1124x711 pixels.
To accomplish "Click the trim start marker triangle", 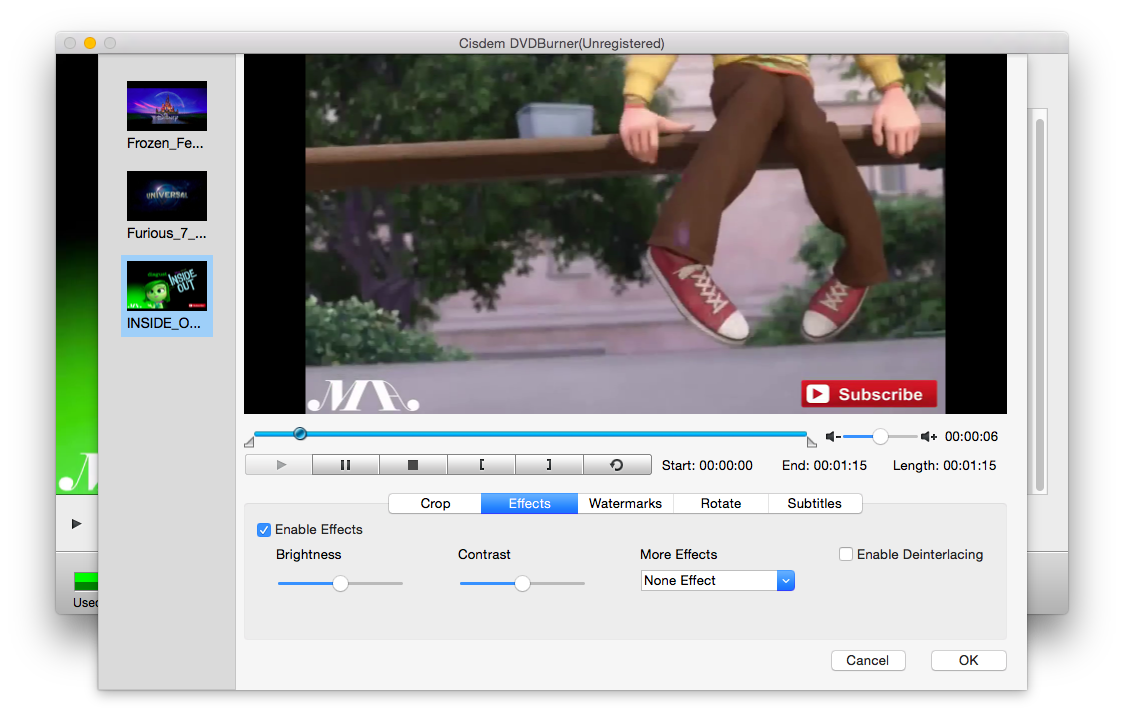I will [249, 442].
